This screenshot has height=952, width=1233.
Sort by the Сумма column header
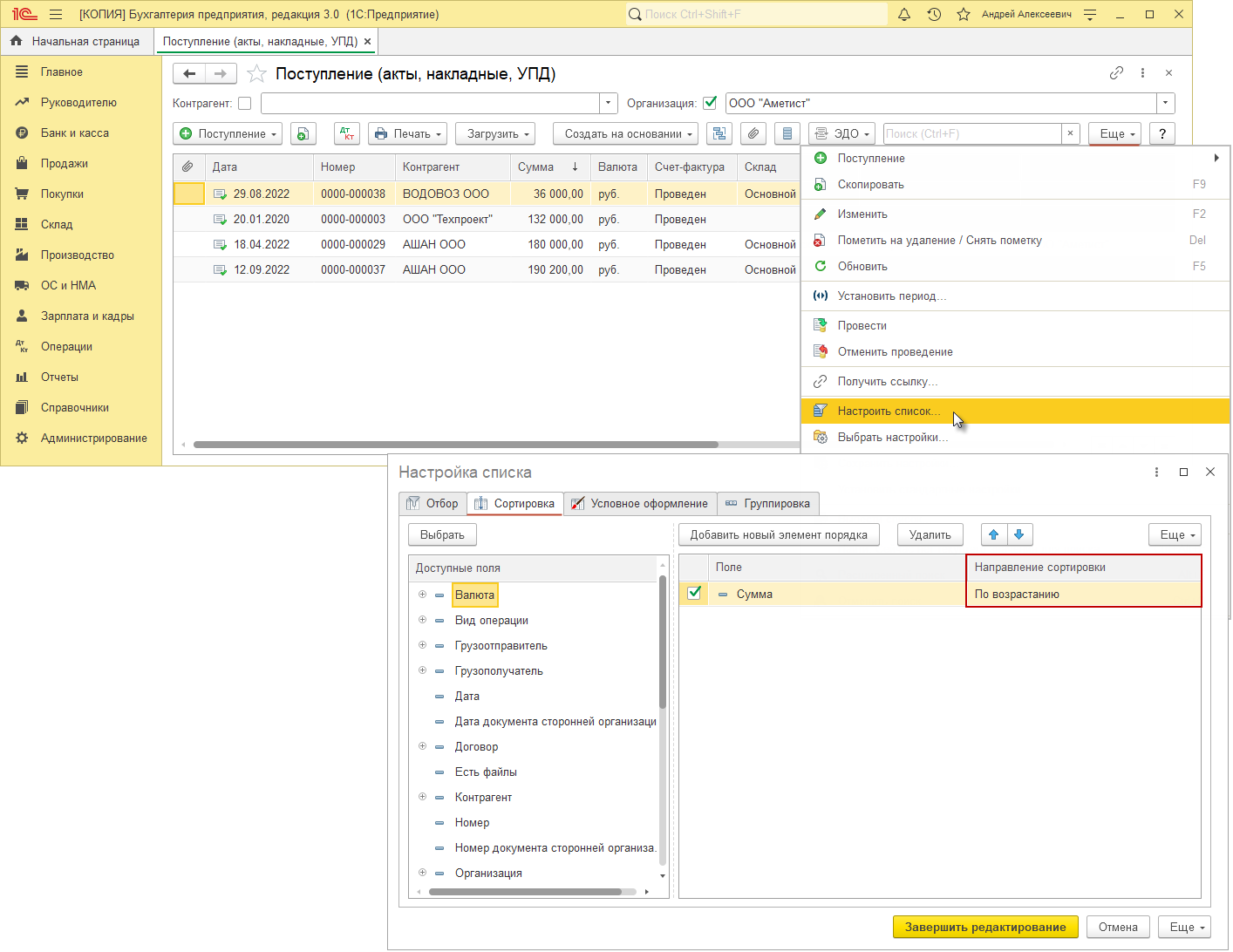click(549, 167)
